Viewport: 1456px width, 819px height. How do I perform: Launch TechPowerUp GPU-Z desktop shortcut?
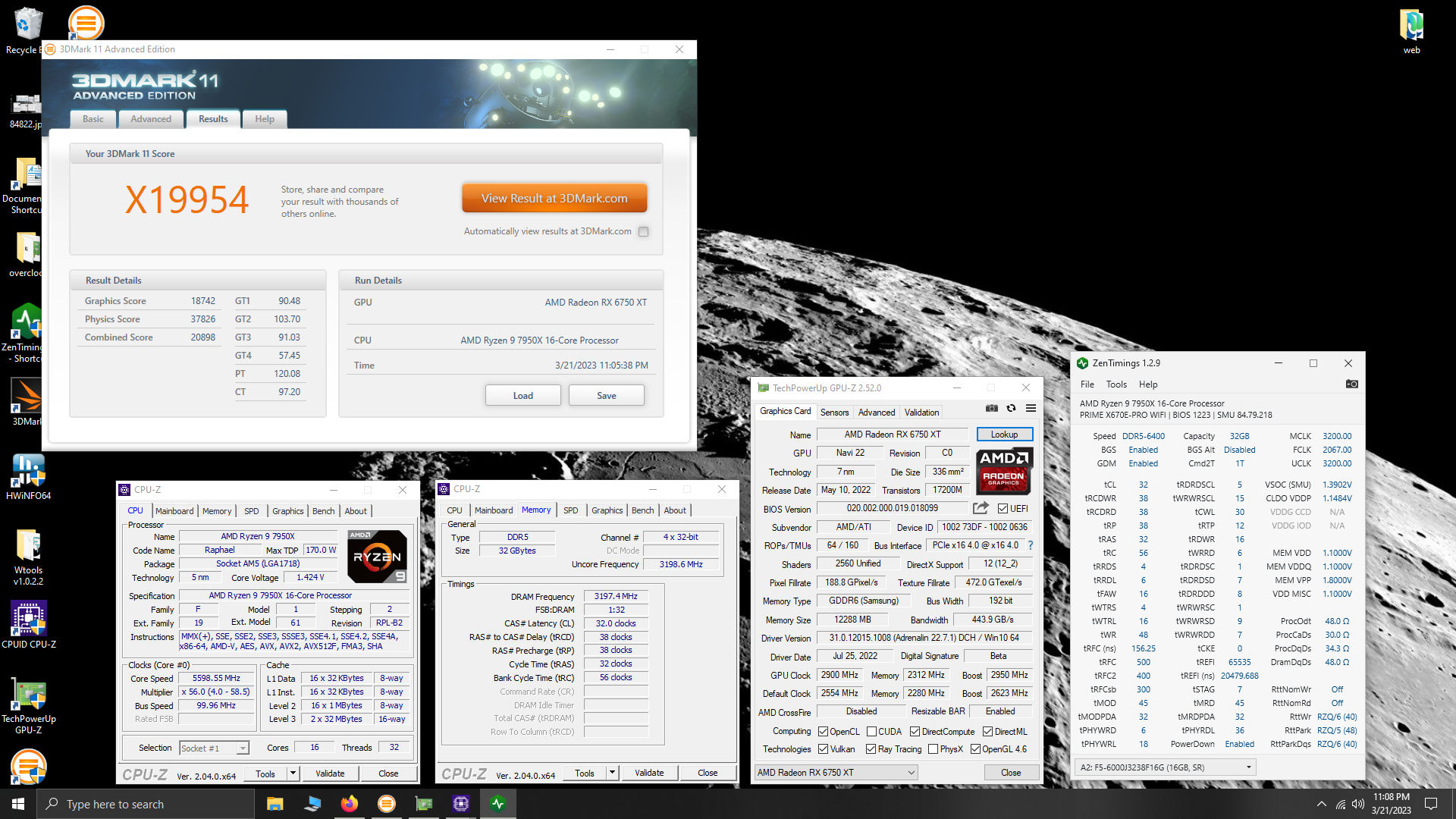[x=28, y=705]
